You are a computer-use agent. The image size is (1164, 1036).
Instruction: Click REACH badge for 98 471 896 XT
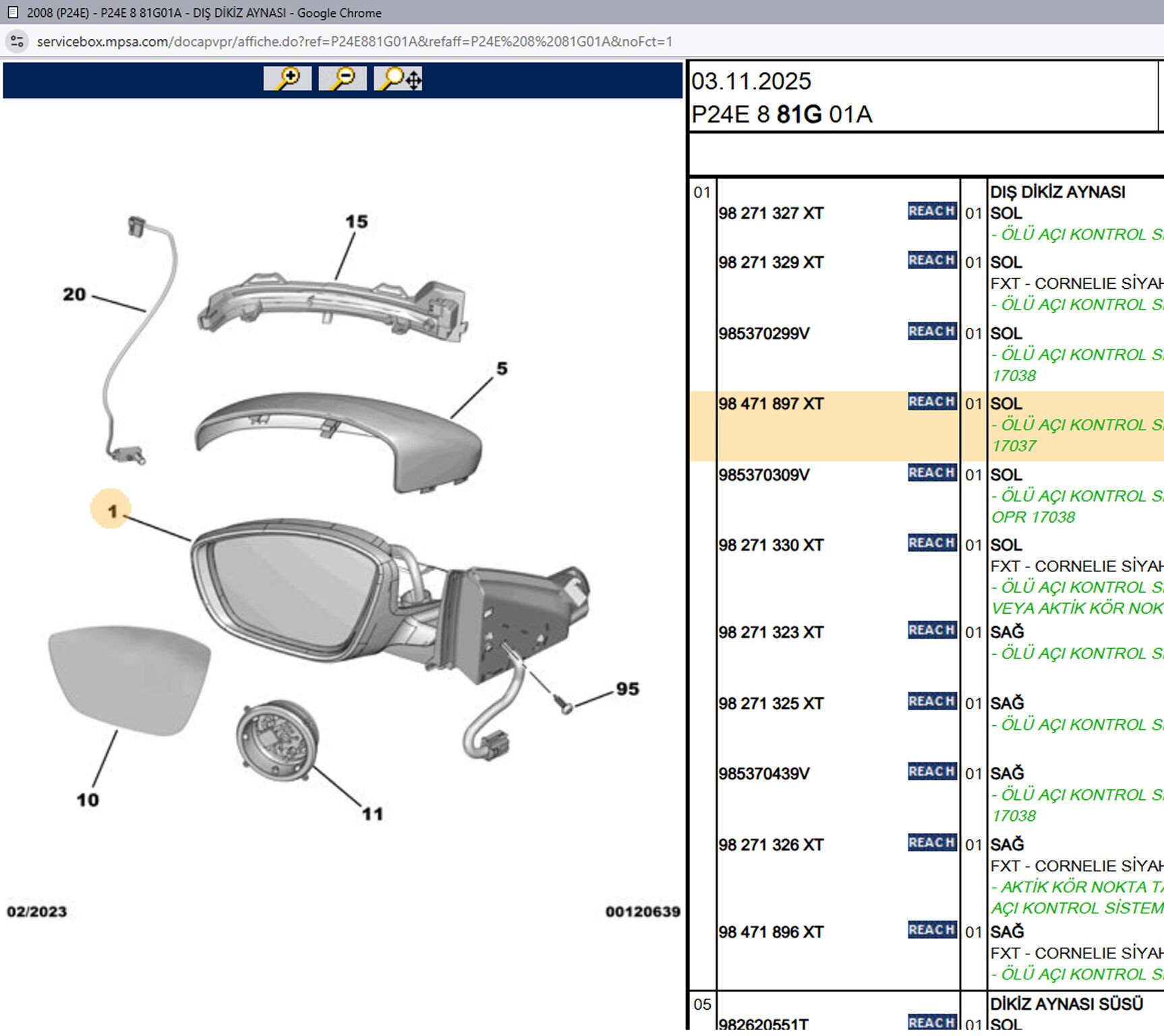point(931,930)
